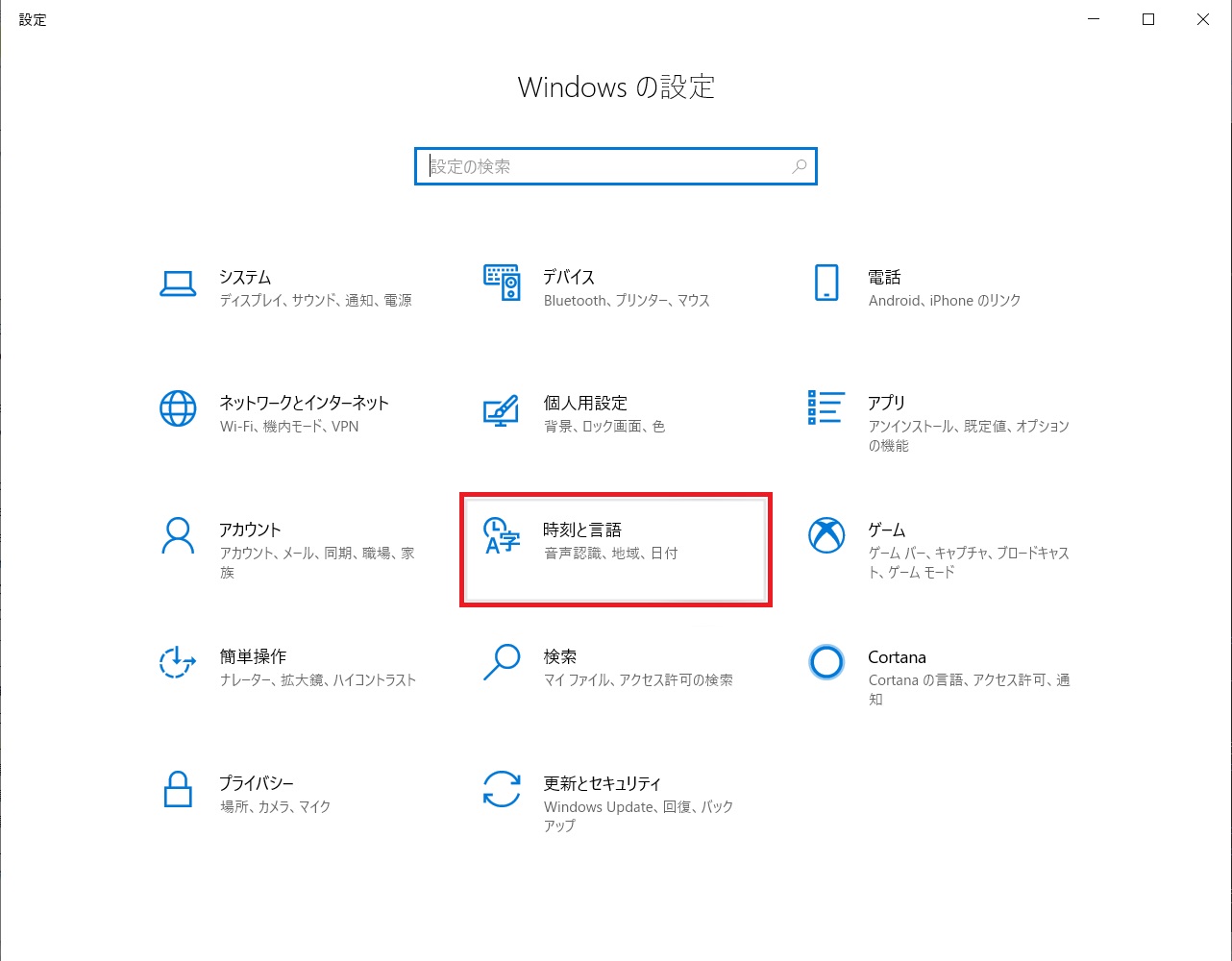Click the search magnifier in 設定の検索 box
This screenshot has width=1232, height=961.
[799, 166]
